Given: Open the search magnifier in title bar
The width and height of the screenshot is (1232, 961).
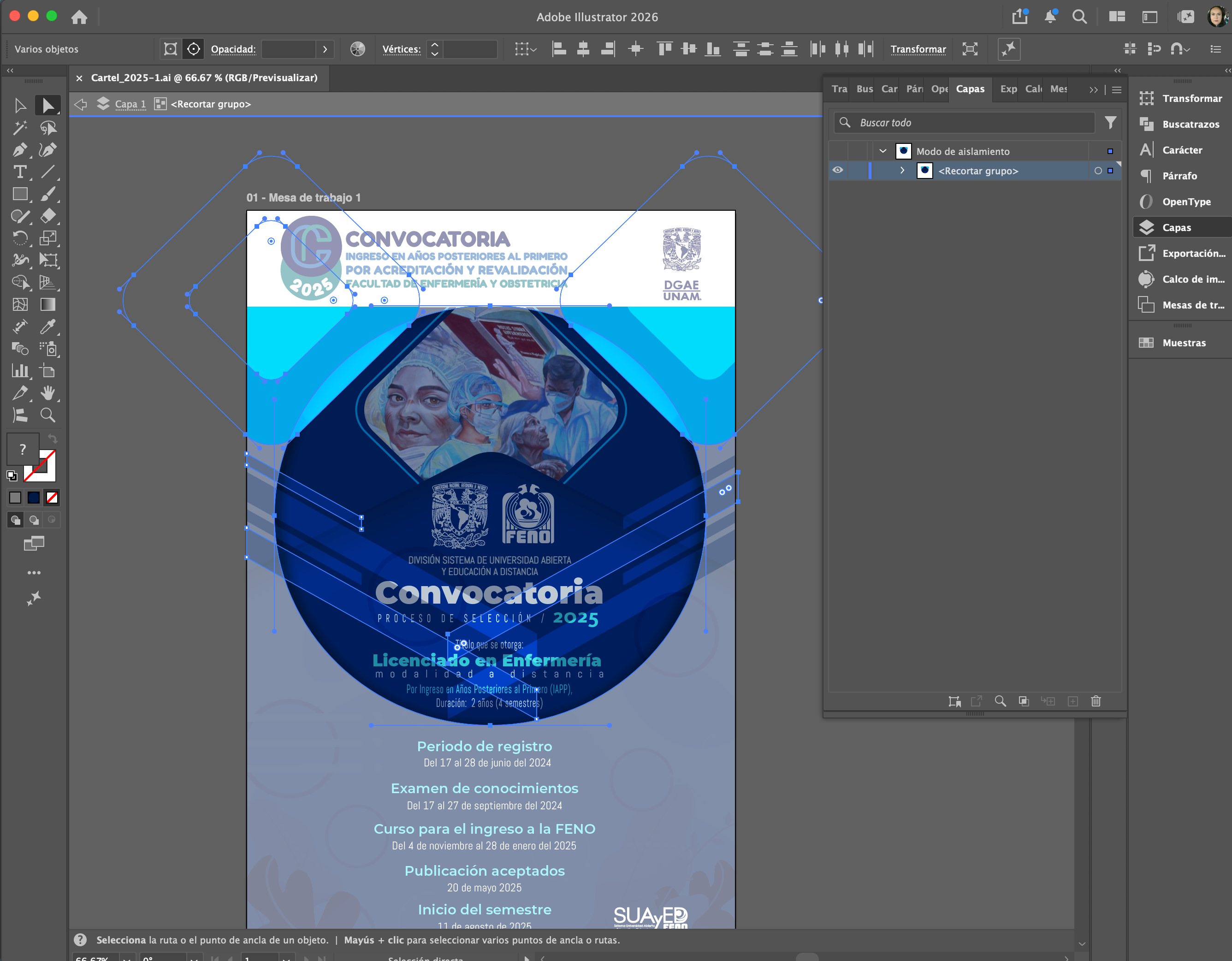Looking at the screenshot, I should (x=1080, y=16).
